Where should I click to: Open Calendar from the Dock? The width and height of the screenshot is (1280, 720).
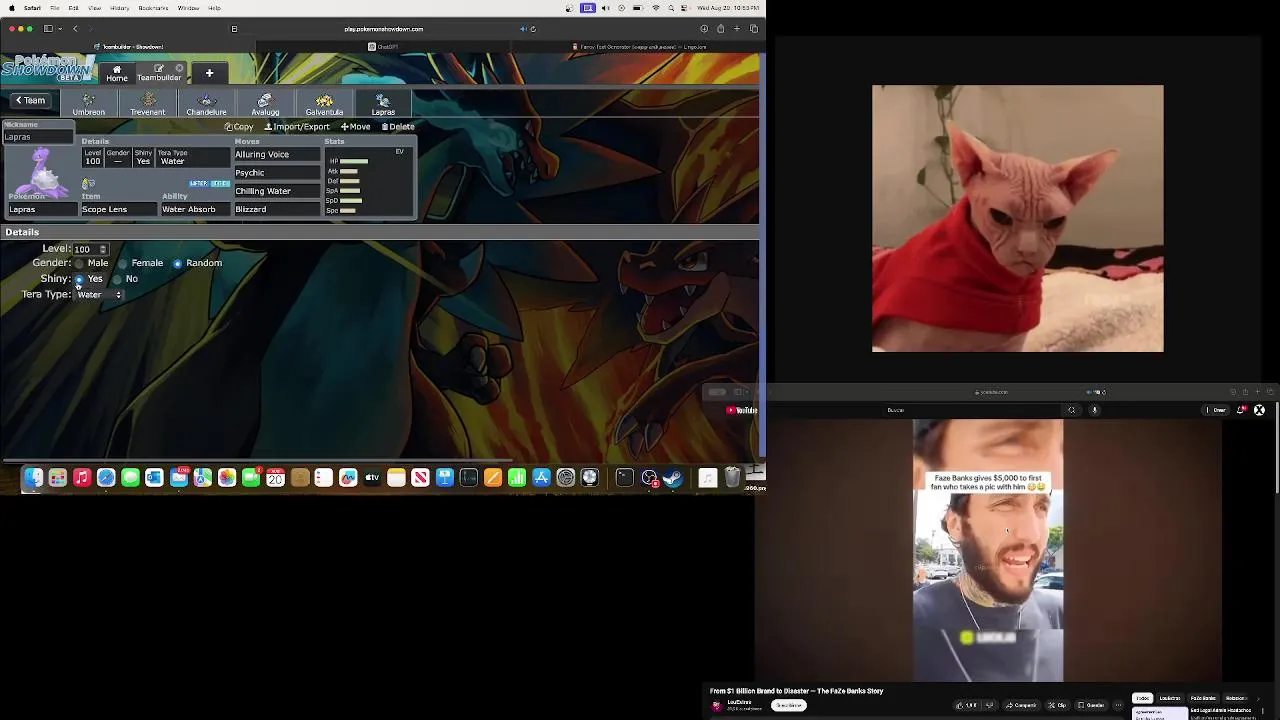pyautogui.click(x=275, y=478)
